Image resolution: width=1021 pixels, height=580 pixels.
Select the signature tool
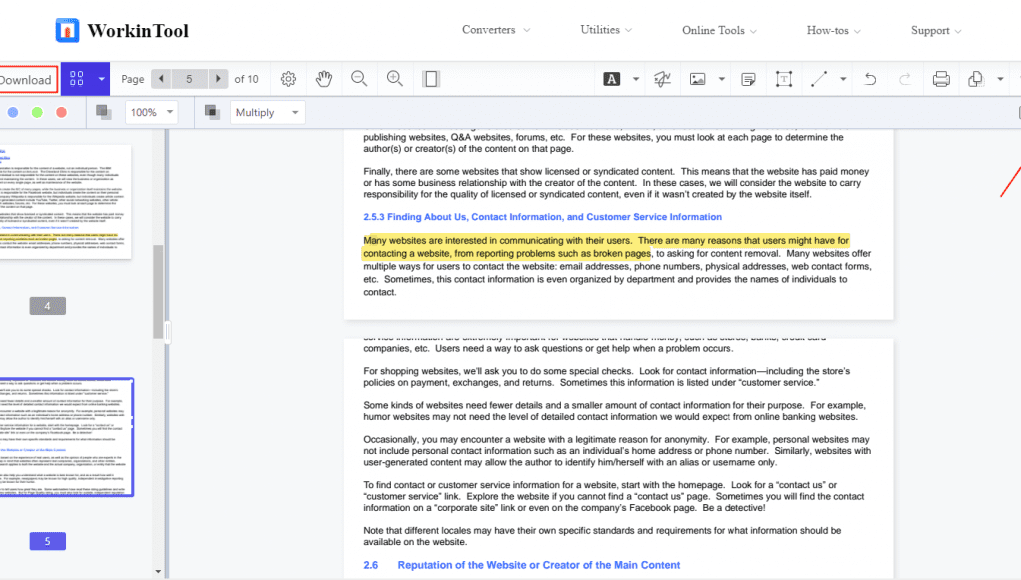click(x=662, y=79)
